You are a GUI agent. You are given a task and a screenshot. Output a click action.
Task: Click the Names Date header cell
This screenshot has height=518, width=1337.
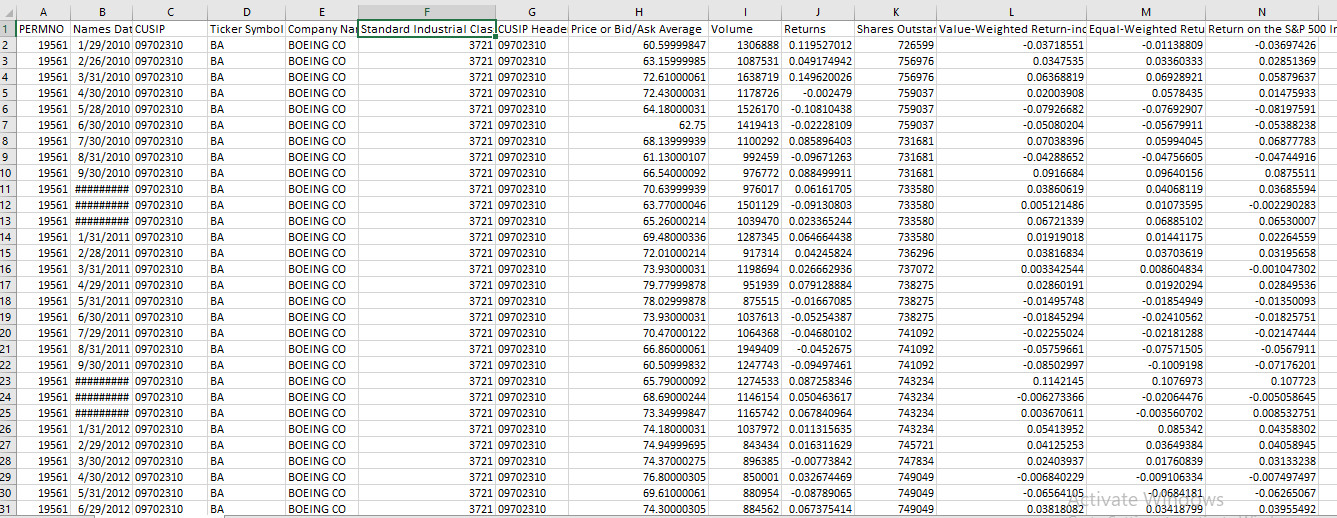(x=101, y=29)
